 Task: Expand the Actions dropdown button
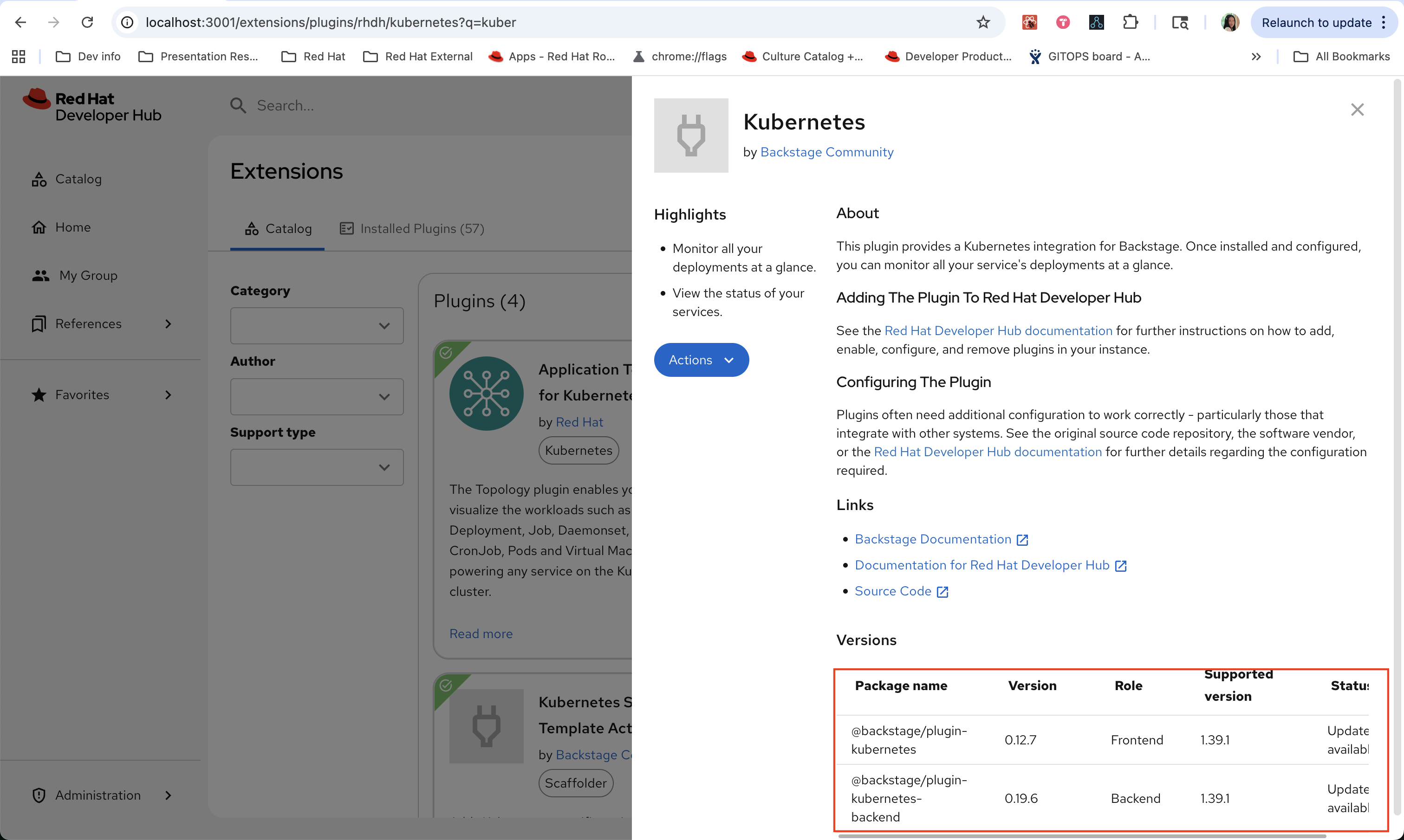click(x=701, y=360)
